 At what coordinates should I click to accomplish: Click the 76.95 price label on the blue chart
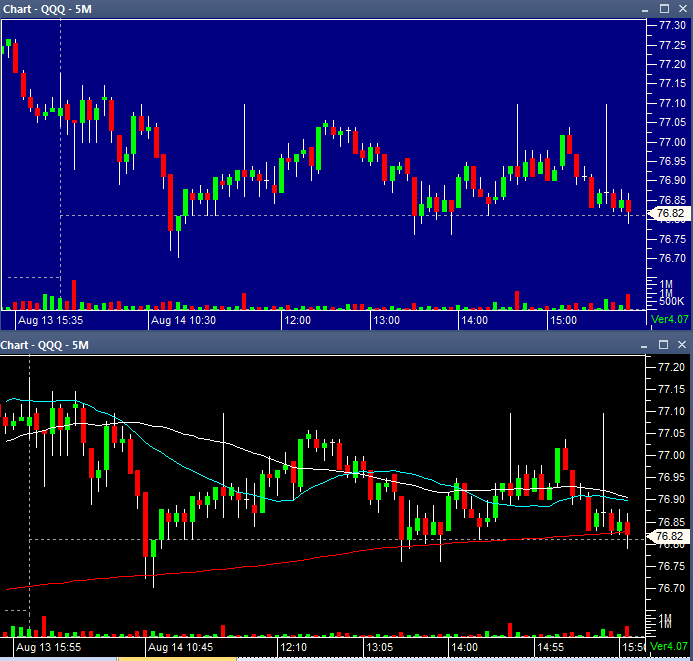(x=672, y=161)
